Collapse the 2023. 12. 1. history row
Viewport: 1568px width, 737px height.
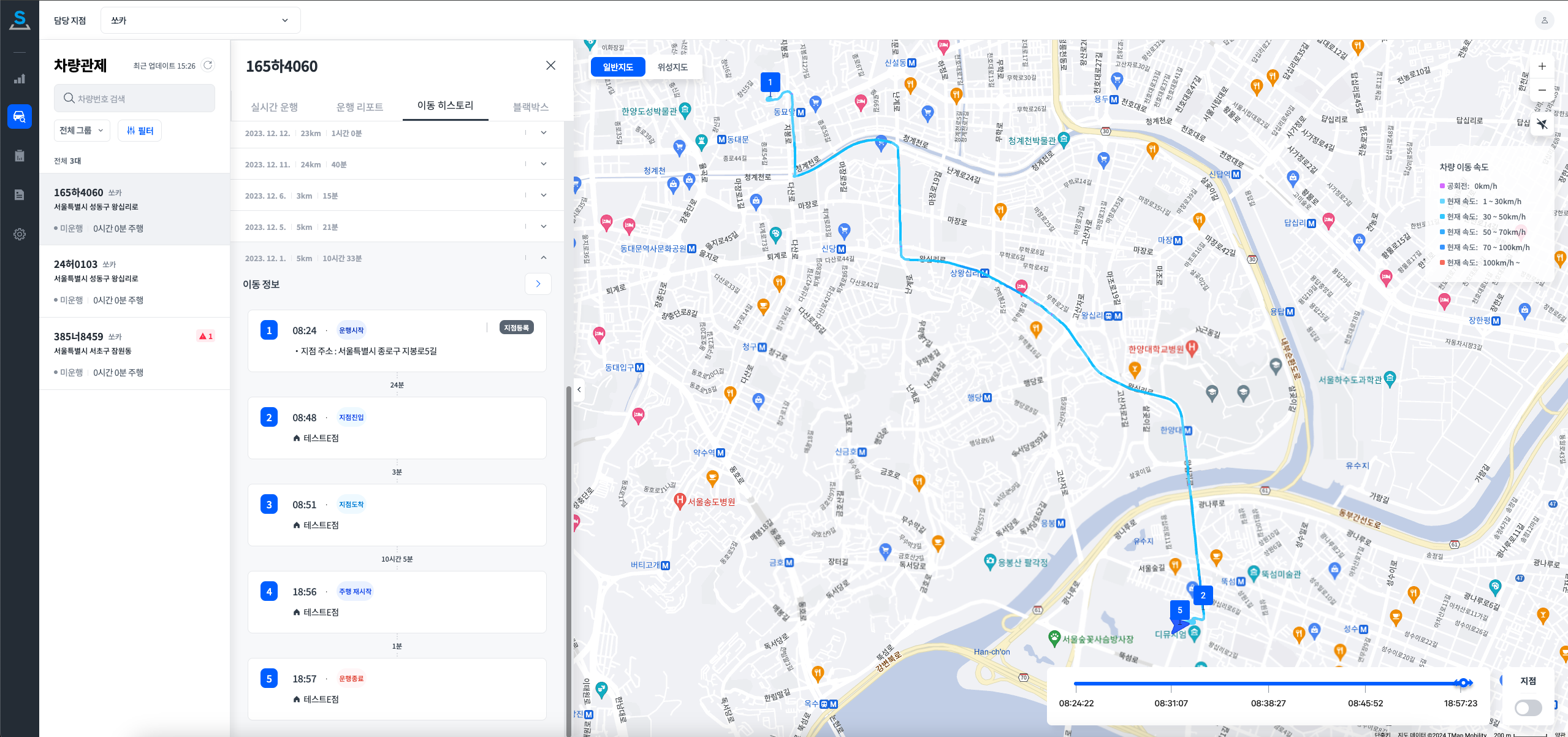click(544, 258)
